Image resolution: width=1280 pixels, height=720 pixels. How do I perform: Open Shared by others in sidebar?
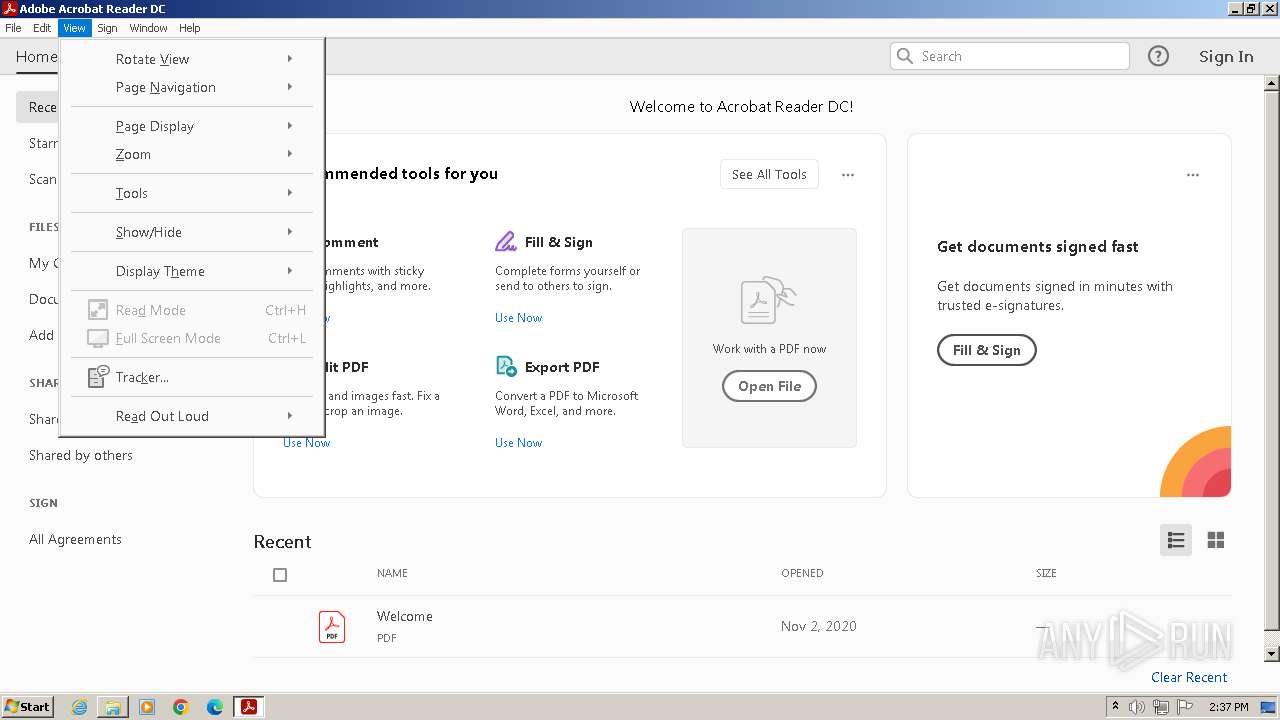[x=81, y=455]
